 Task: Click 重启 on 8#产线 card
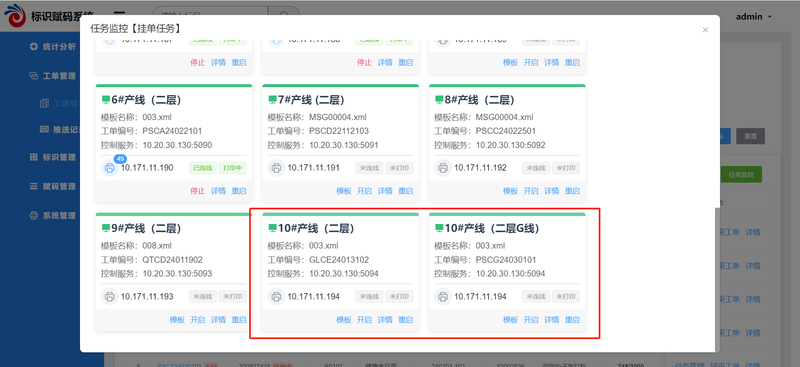pos(572,191)
